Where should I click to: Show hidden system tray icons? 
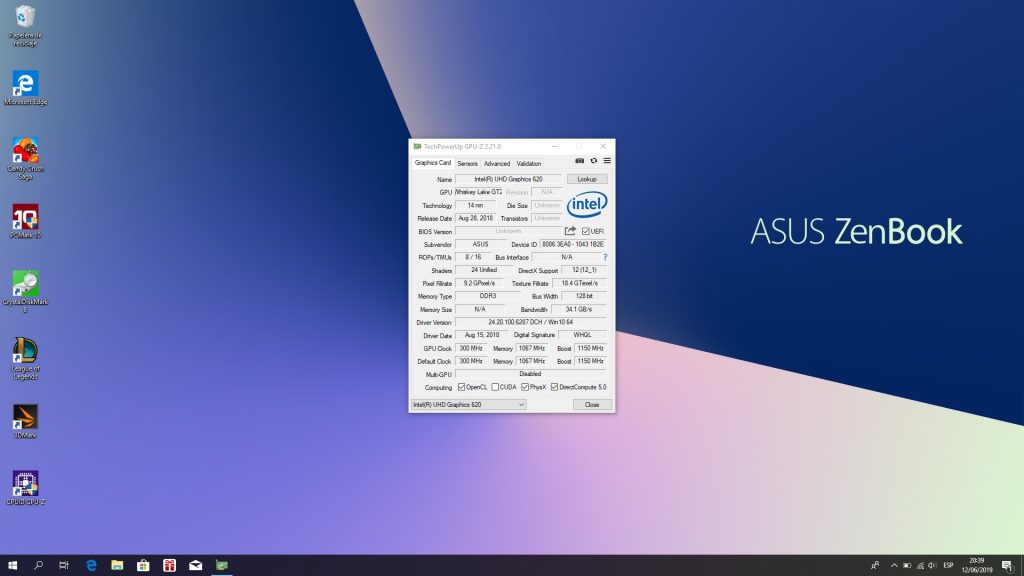coord(894,566)
